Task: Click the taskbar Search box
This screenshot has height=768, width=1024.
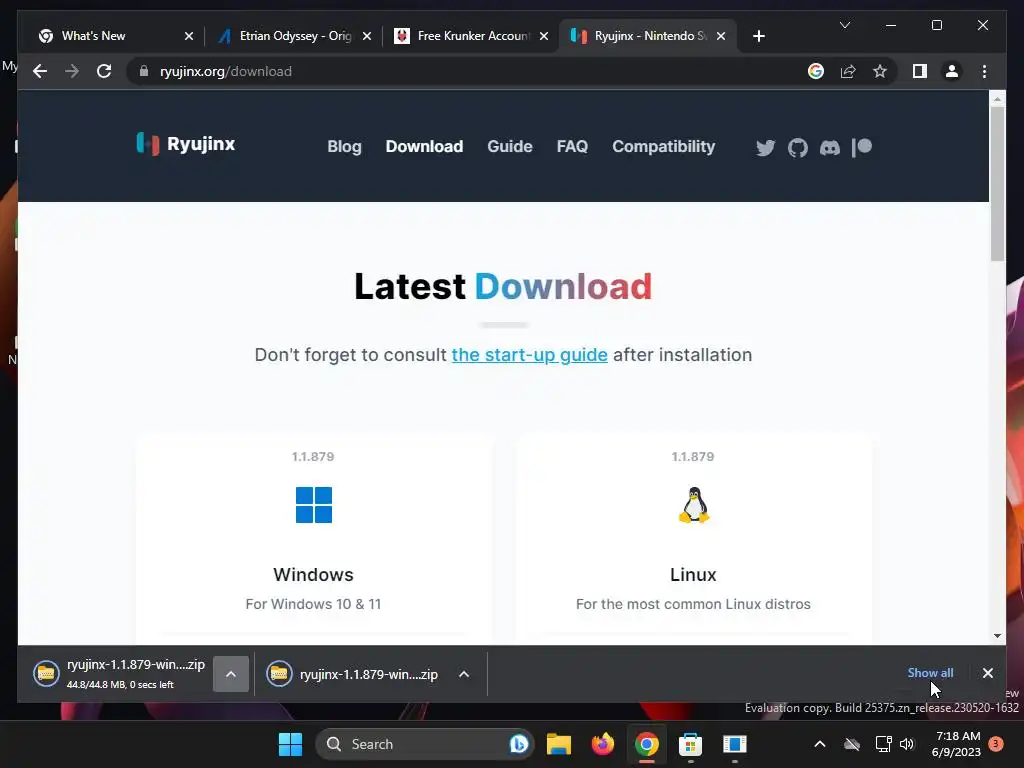Action: point(424,744)
